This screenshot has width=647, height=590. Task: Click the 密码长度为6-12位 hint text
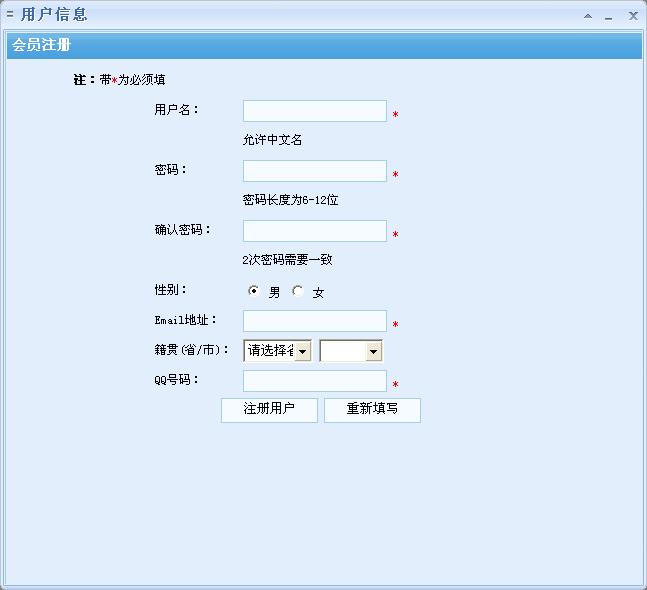[x=290, y=200]
